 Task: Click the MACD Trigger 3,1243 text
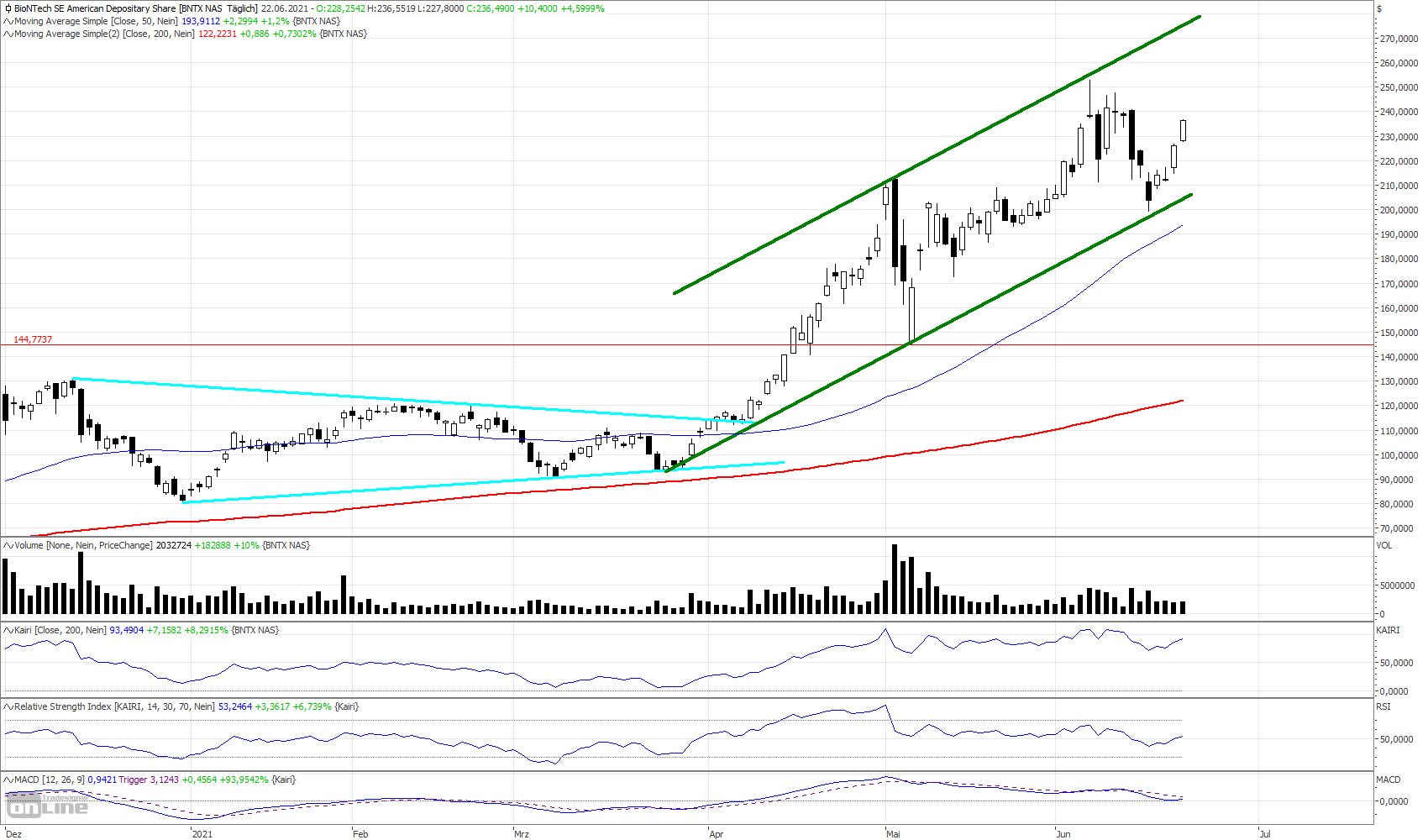tap(149, 780)
